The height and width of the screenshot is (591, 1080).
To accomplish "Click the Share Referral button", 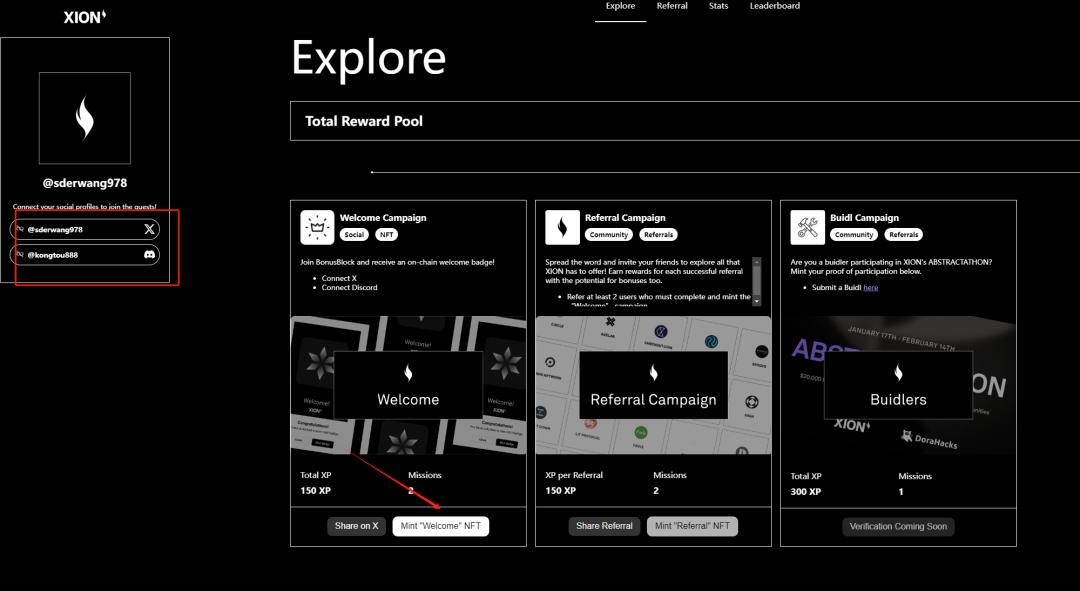I will point(604,526).
